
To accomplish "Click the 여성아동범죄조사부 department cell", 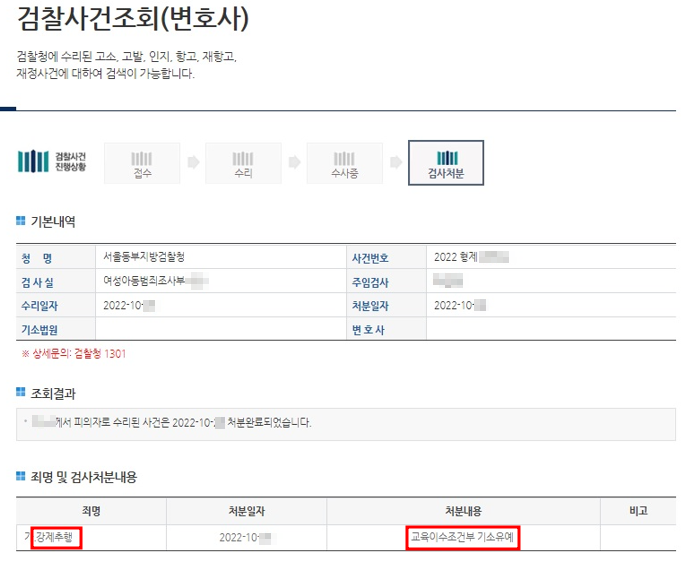I will pos(148,281).
